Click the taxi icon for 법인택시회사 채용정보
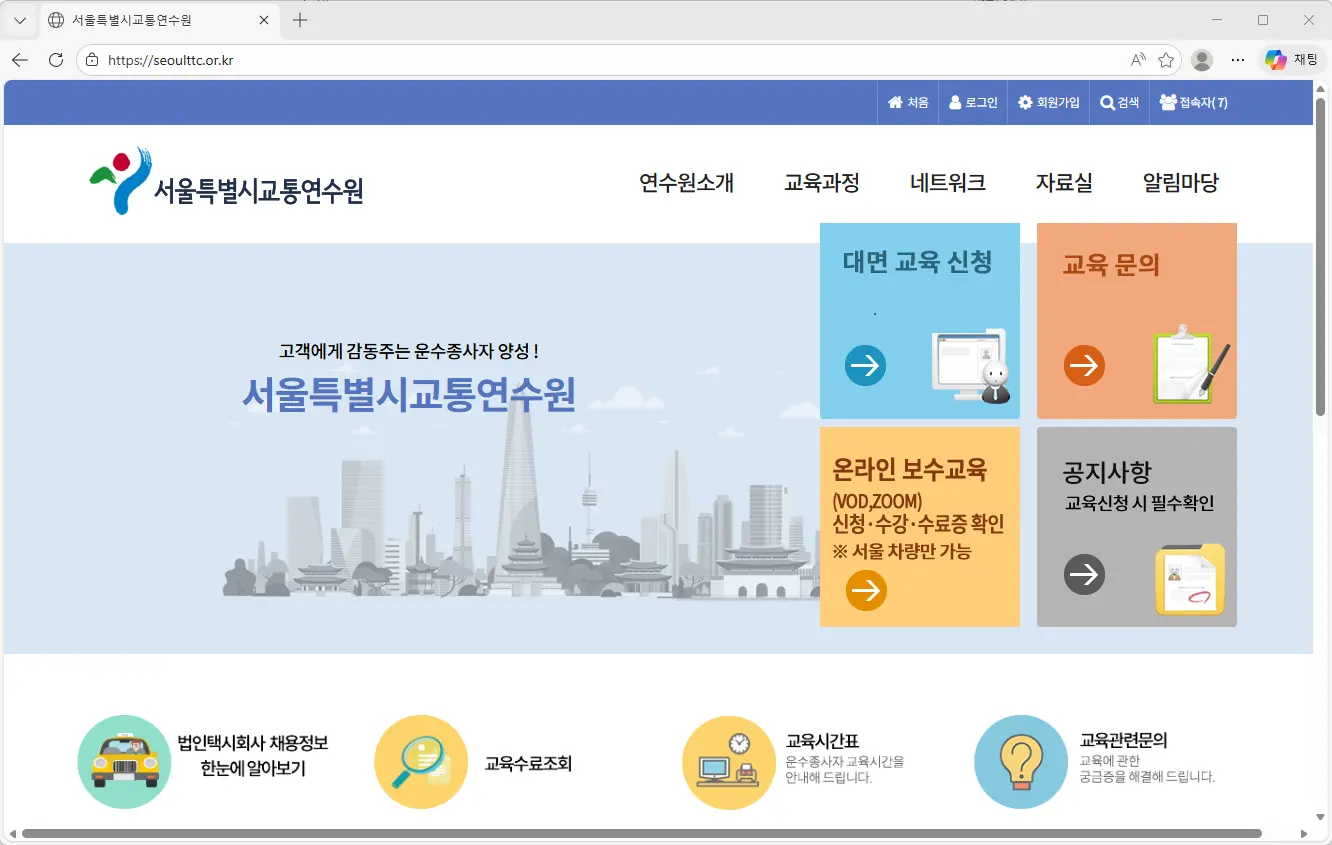 [x=124, y=761]
